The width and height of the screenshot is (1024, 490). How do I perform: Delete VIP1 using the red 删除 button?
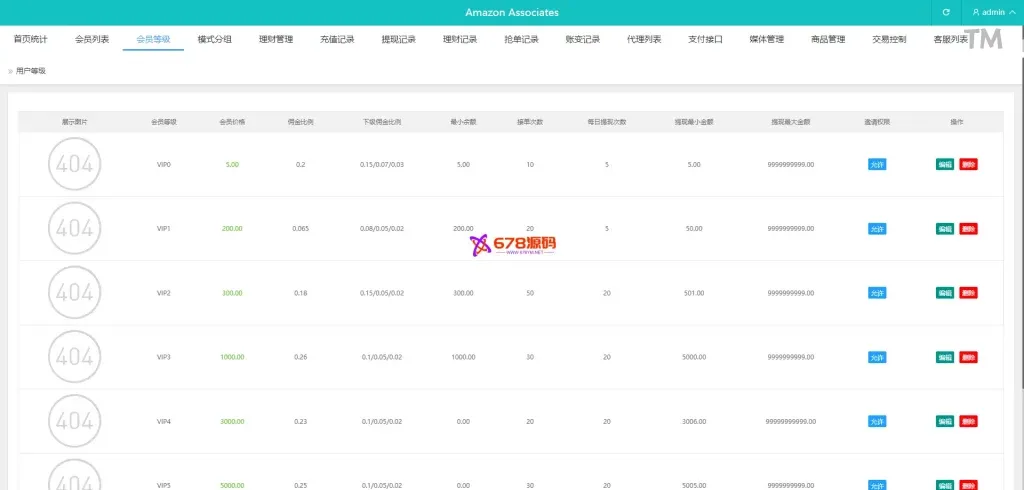point(968,229)
